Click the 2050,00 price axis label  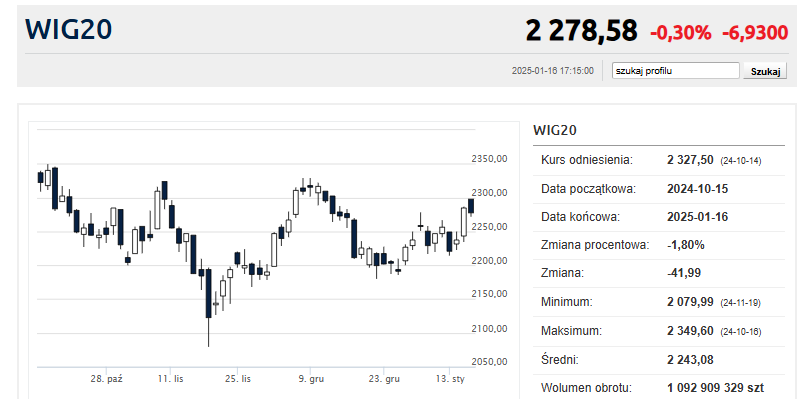pyautogui.click(x=489, y=362)
